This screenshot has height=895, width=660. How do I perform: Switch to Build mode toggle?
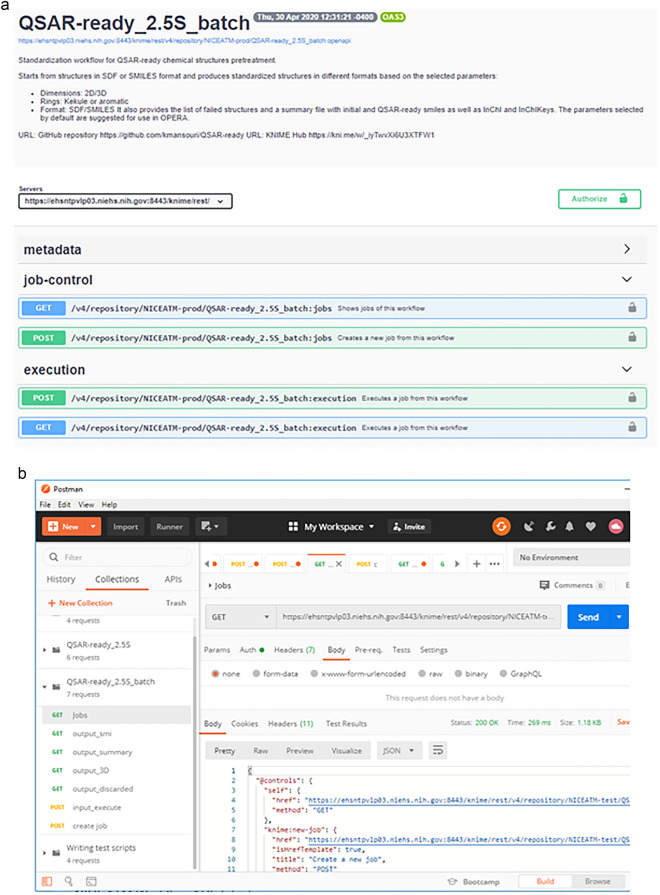pyautogui.click(x=545, y=881)
